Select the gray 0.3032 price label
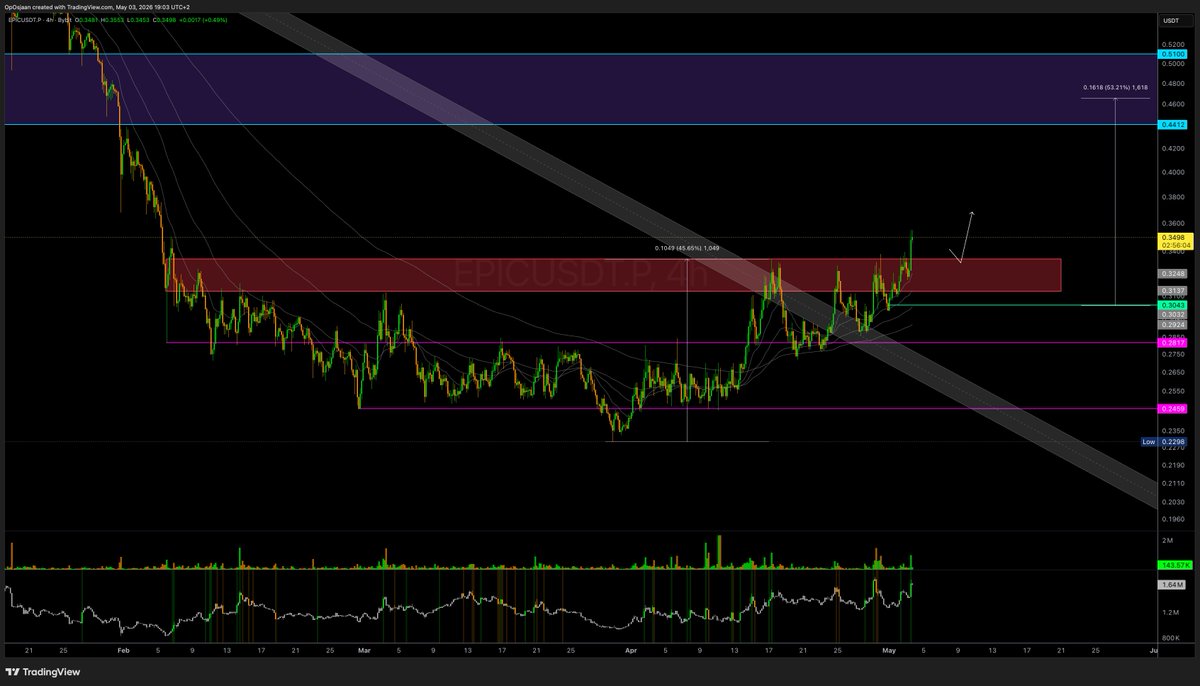1200x686 pixels. [x=1173, y=314]
